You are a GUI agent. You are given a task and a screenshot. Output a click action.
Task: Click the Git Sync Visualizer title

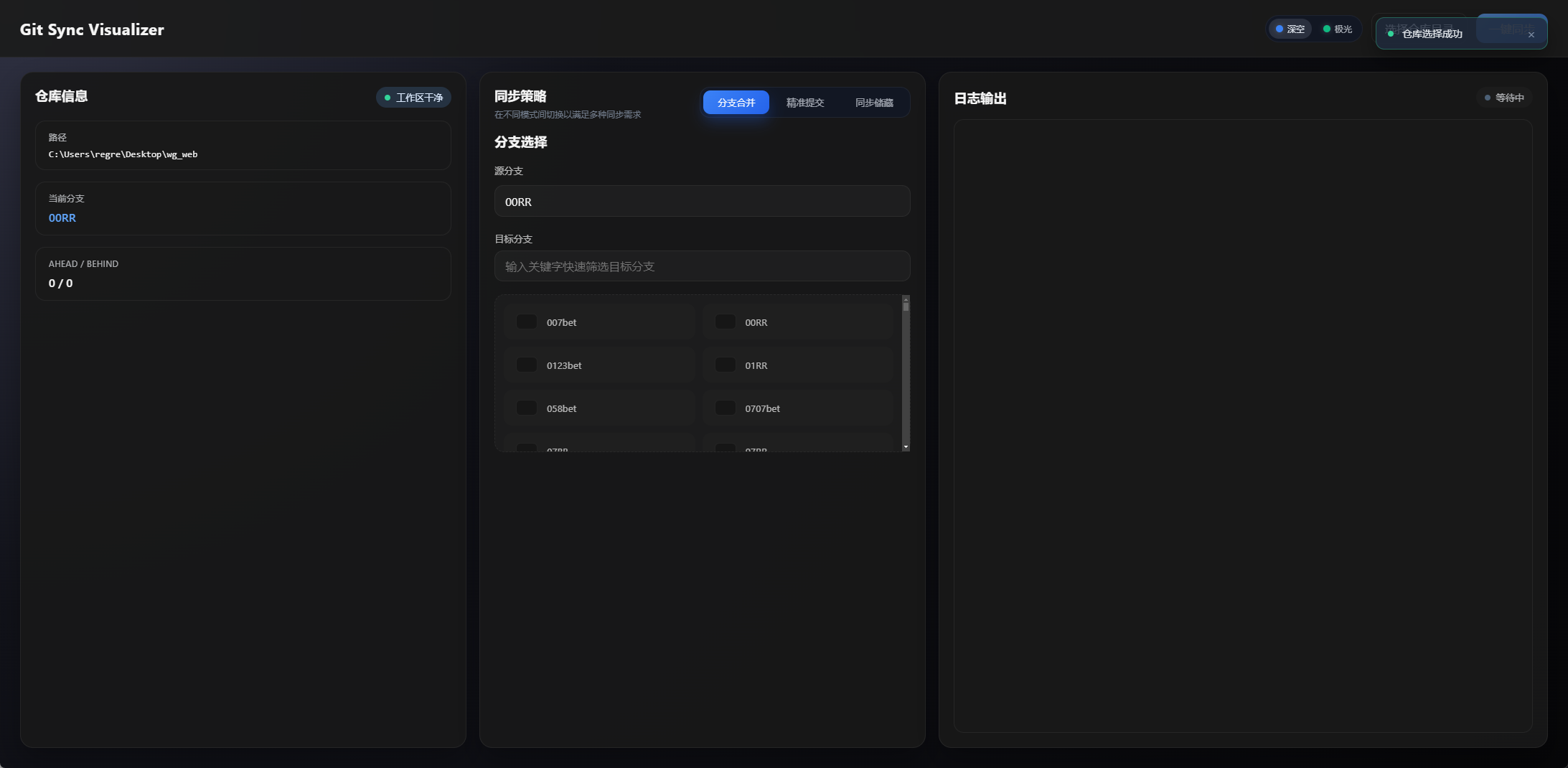[x=92, y=29]
